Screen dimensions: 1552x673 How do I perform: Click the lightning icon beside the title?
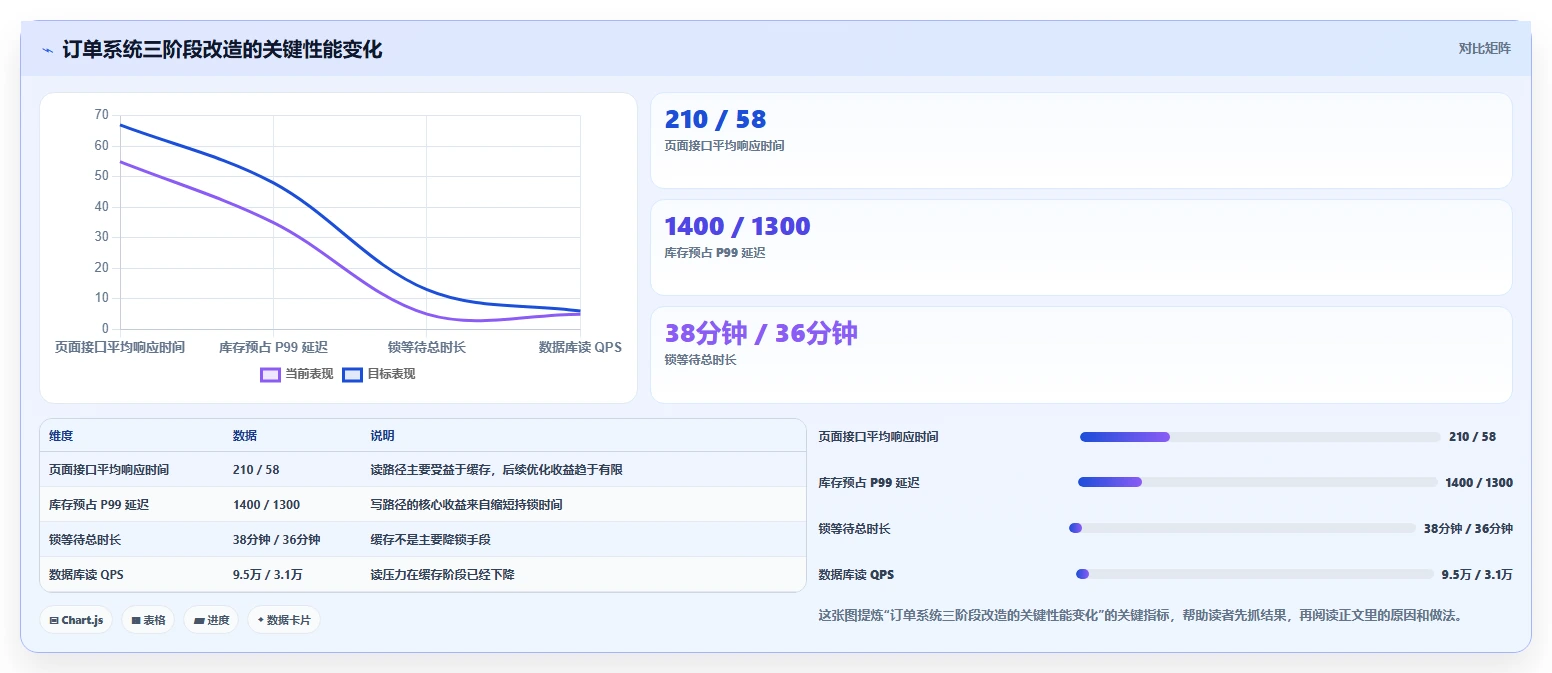pyautogui.click(x=47, y=50)
